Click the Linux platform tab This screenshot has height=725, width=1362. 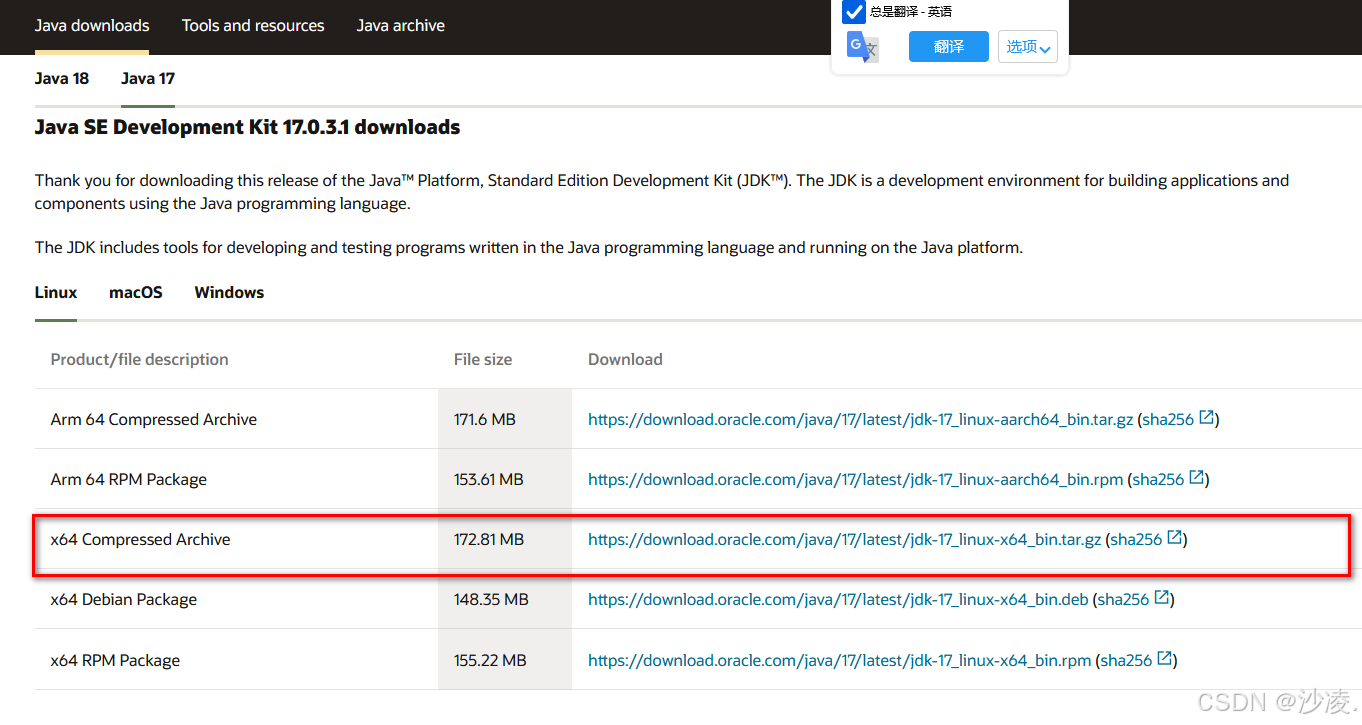click(55, 292)
